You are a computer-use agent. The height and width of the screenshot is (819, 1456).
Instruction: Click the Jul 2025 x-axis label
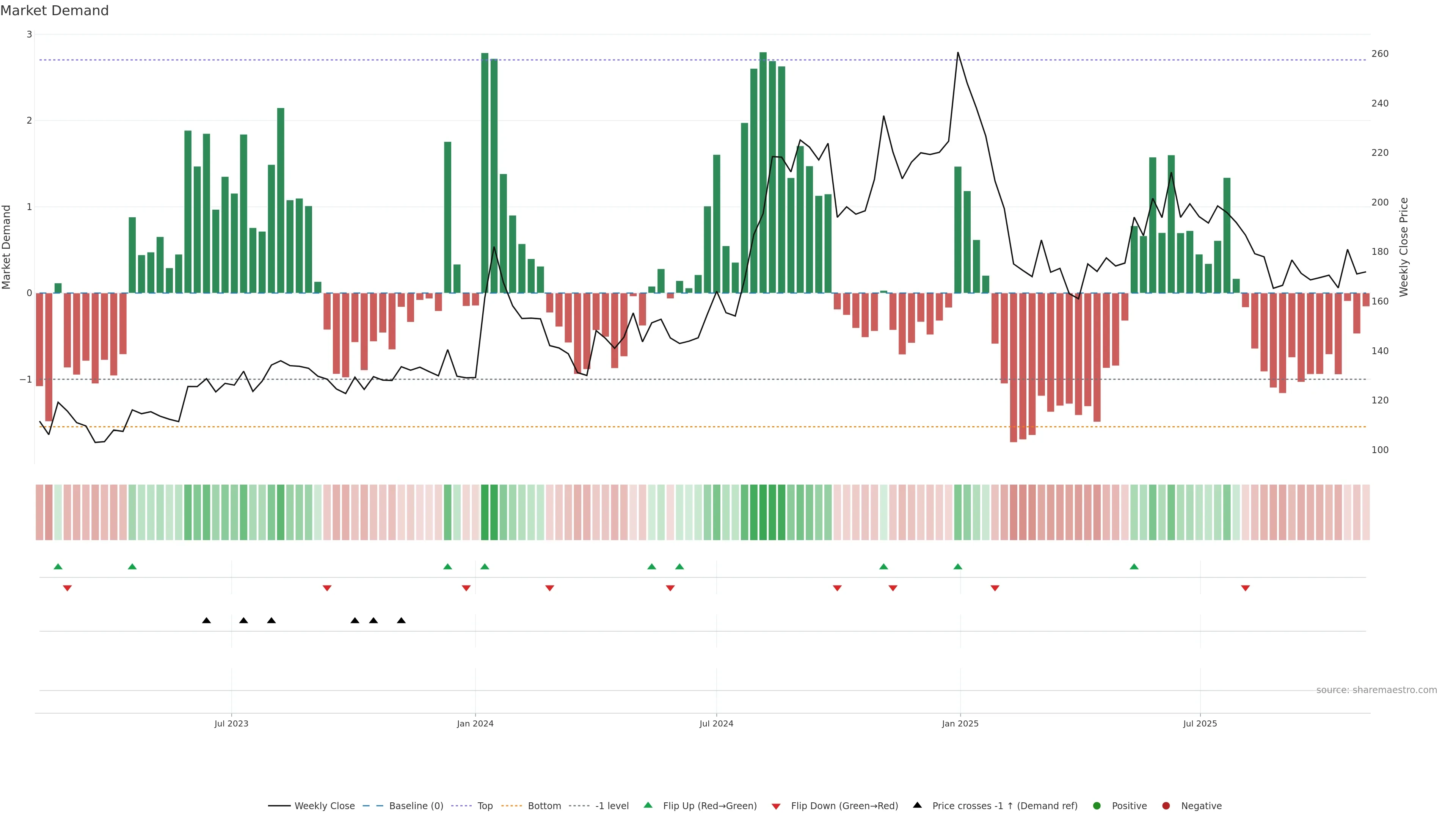pyautogui.click(x=1200, y=723)
